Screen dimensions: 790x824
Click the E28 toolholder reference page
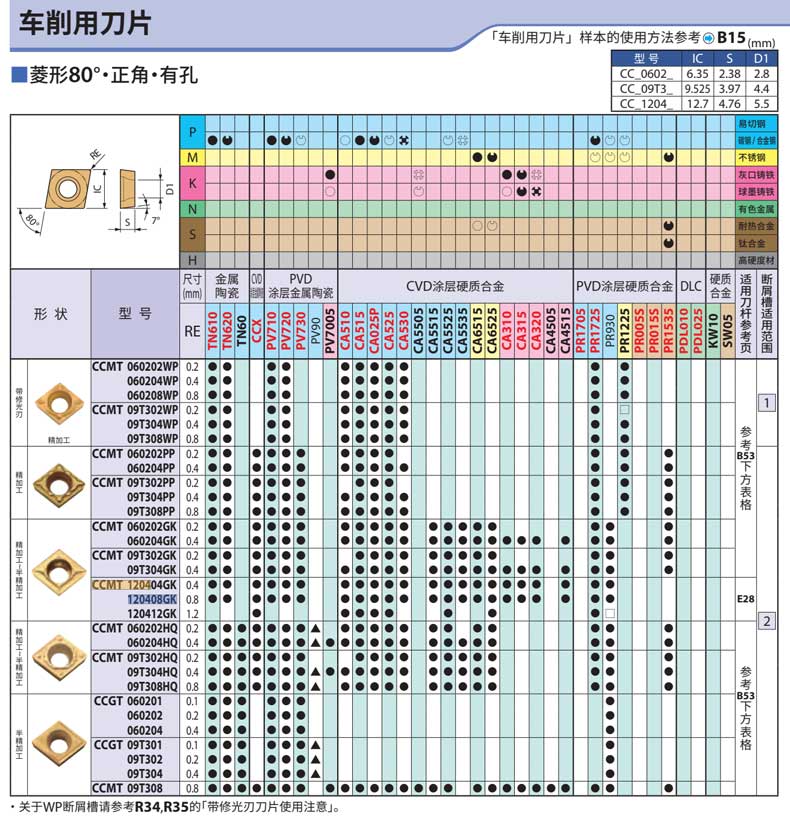click(x=745, y=598)
